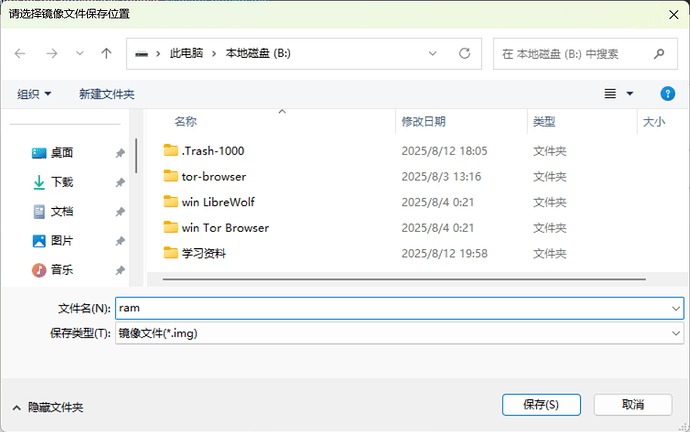Click the win Tor Browser folder icon
Image resolution: width=690 pixels, height=432 pixels.
pyautogui.click(x=171, y=227)
